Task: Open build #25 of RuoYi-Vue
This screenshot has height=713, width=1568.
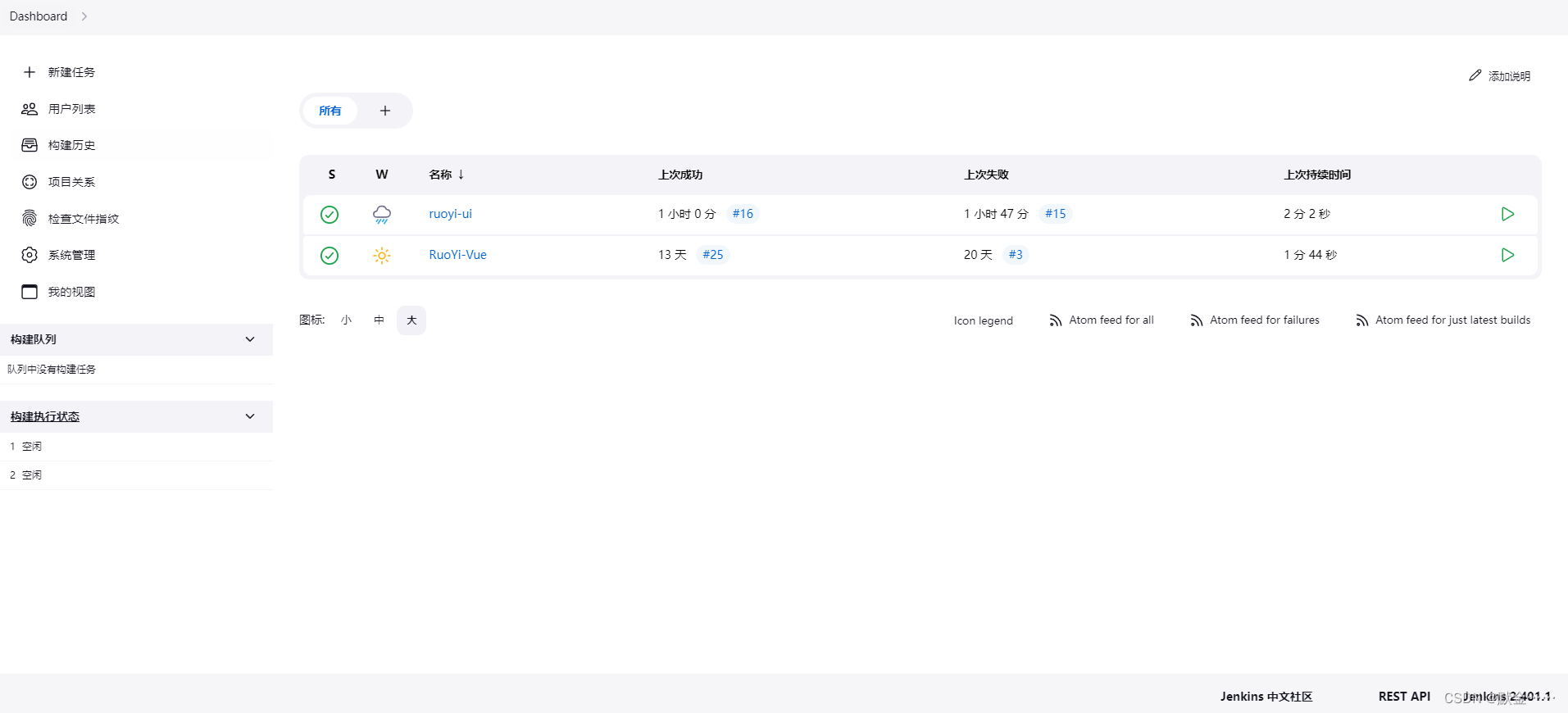Action: (x=713, y=255)
